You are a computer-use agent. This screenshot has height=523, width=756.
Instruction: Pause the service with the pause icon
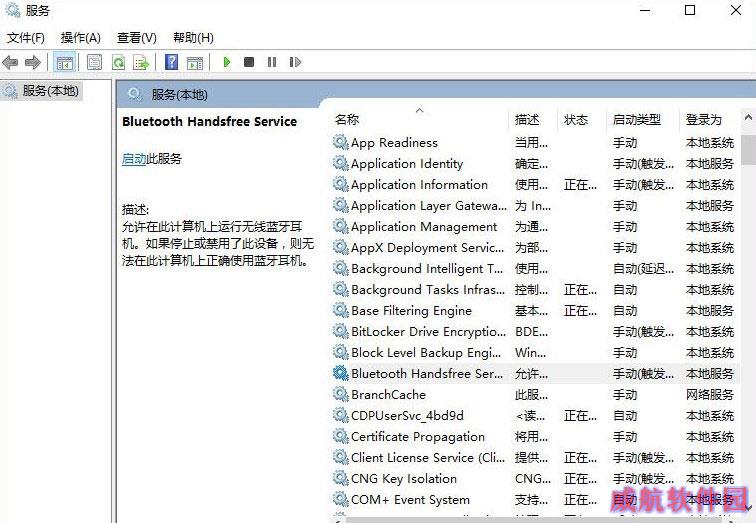coord(272,62)
